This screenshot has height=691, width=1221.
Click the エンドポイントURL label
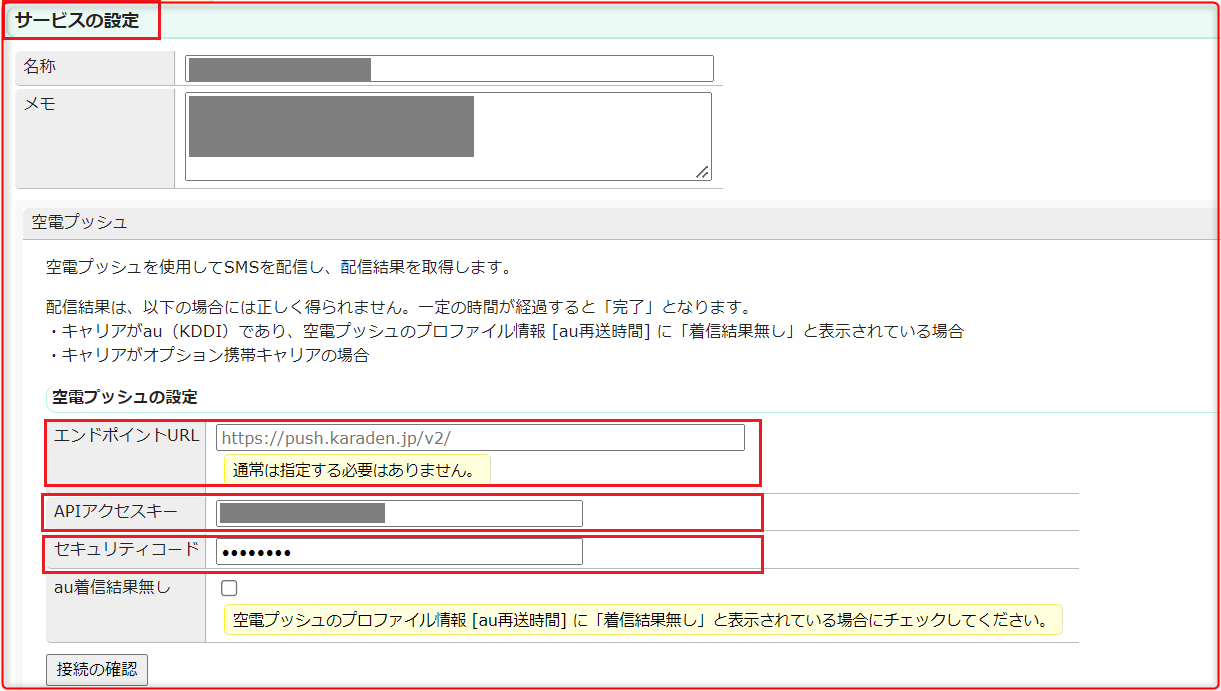127,436
